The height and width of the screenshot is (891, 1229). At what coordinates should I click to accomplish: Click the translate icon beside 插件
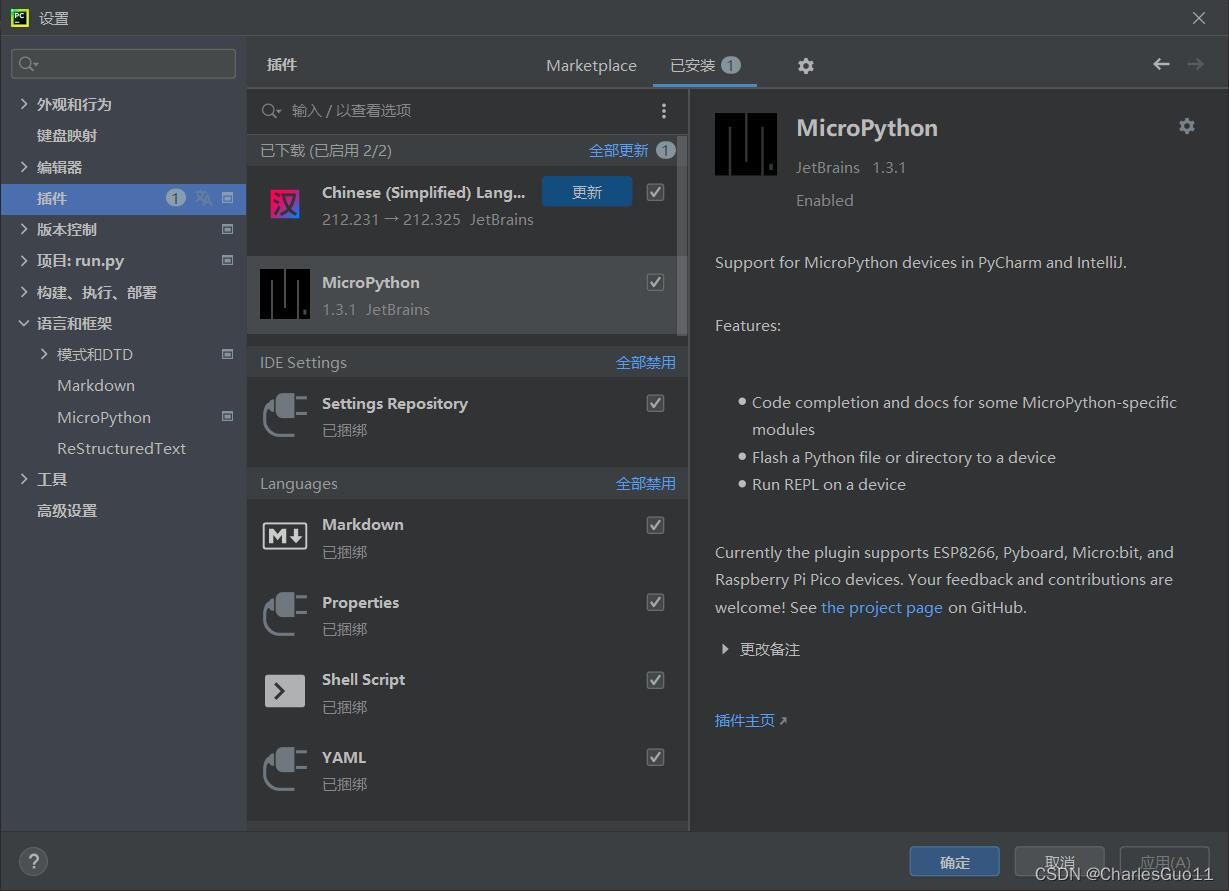click(203, 198)
